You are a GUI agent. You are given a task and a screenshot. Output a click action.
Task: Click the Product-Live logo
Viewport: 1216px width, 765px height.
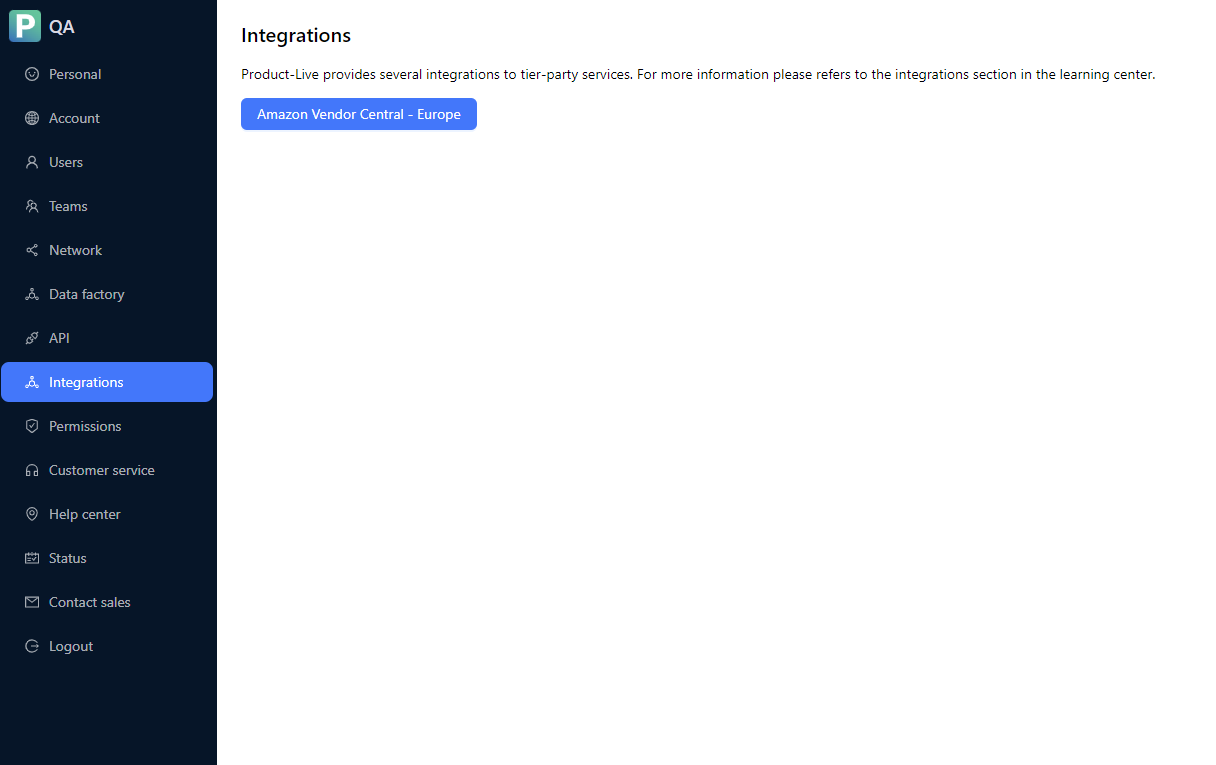(24, 26)
